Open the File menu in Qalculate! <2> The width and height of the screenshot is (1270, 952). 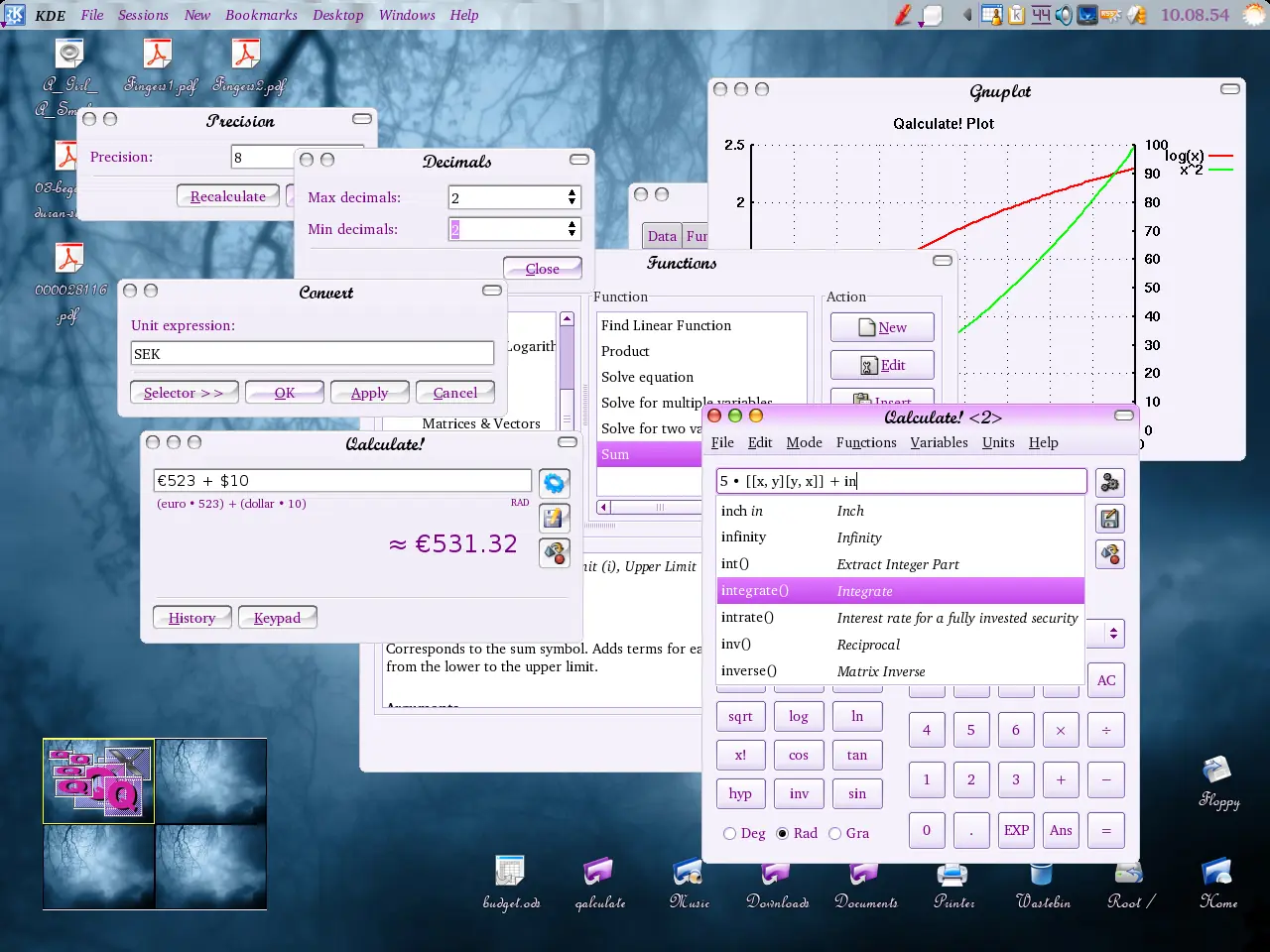click(722, 442)
